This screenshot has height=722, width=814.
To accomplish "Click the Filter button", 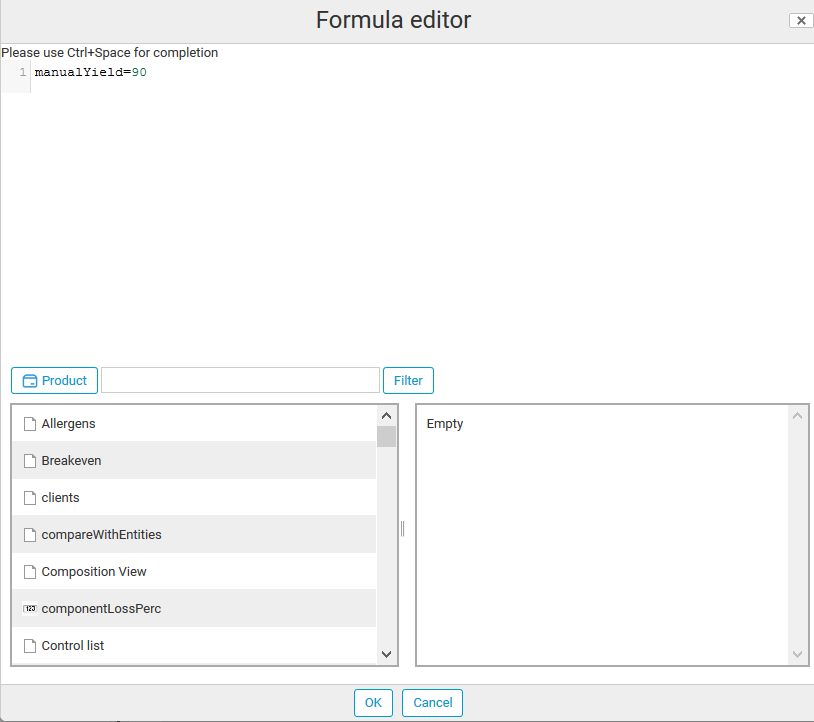I will (x=408, y=380).
